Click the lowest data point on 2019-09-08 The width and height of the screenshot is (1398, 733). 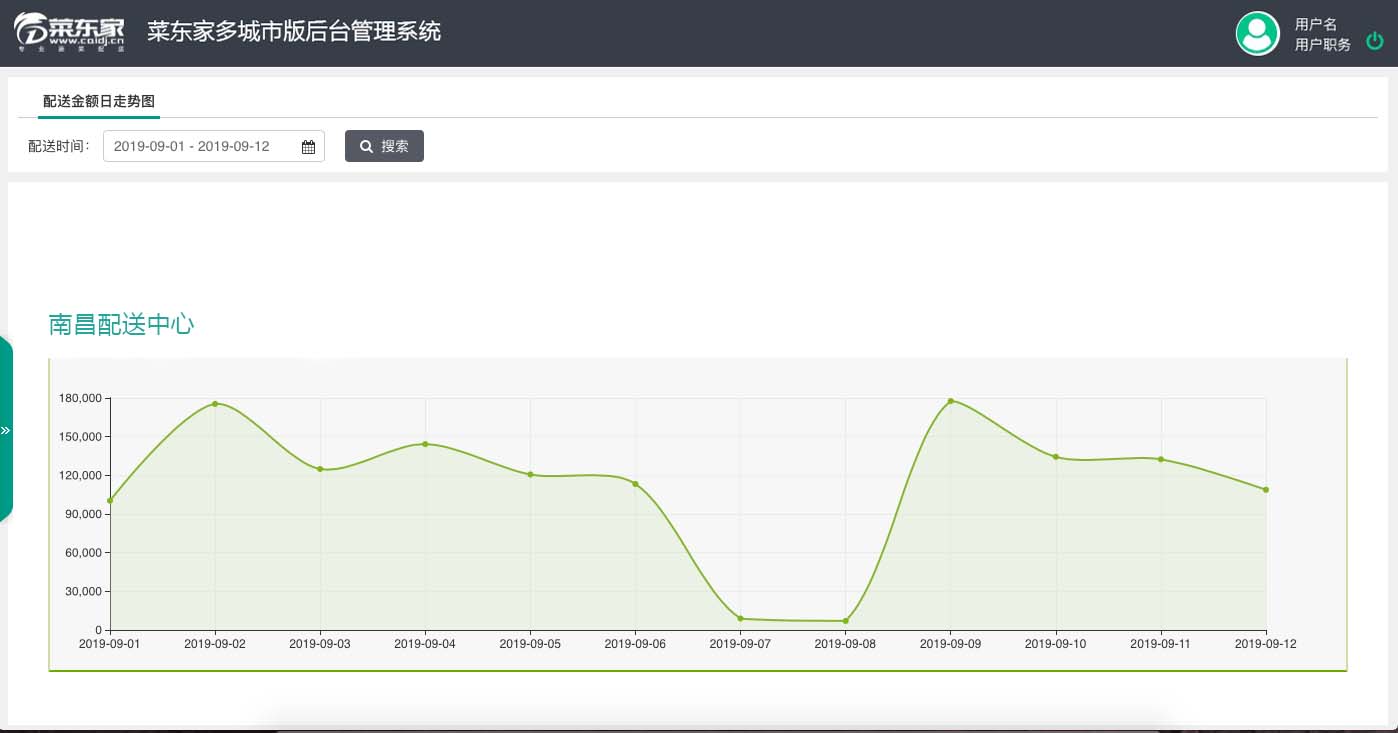pos(845,621)
